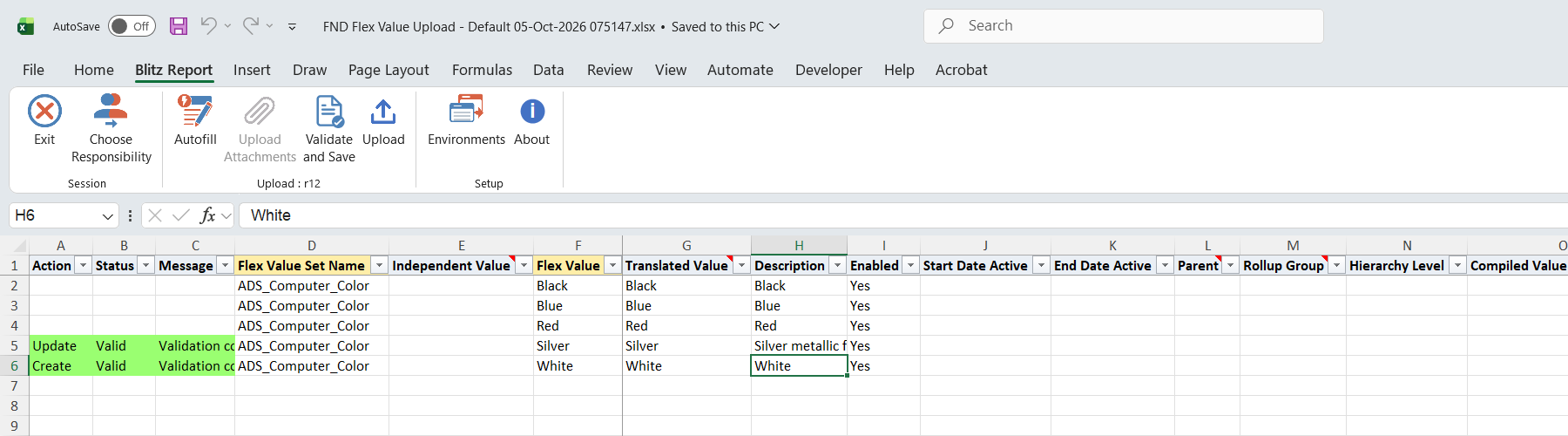1568x436 pixels.
Task: Open the File menu
Action: click(x=33, y=70)
